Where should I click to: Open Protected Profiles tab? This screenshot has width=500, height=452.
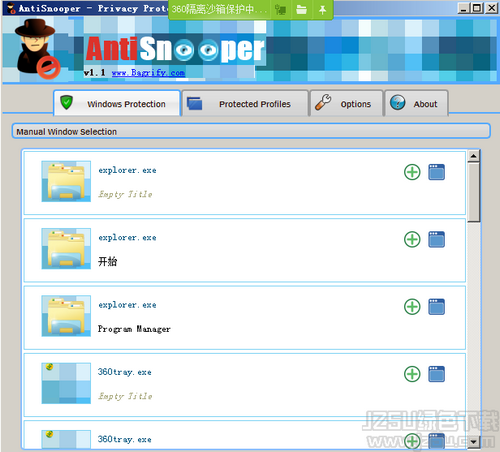pos(245,104)
